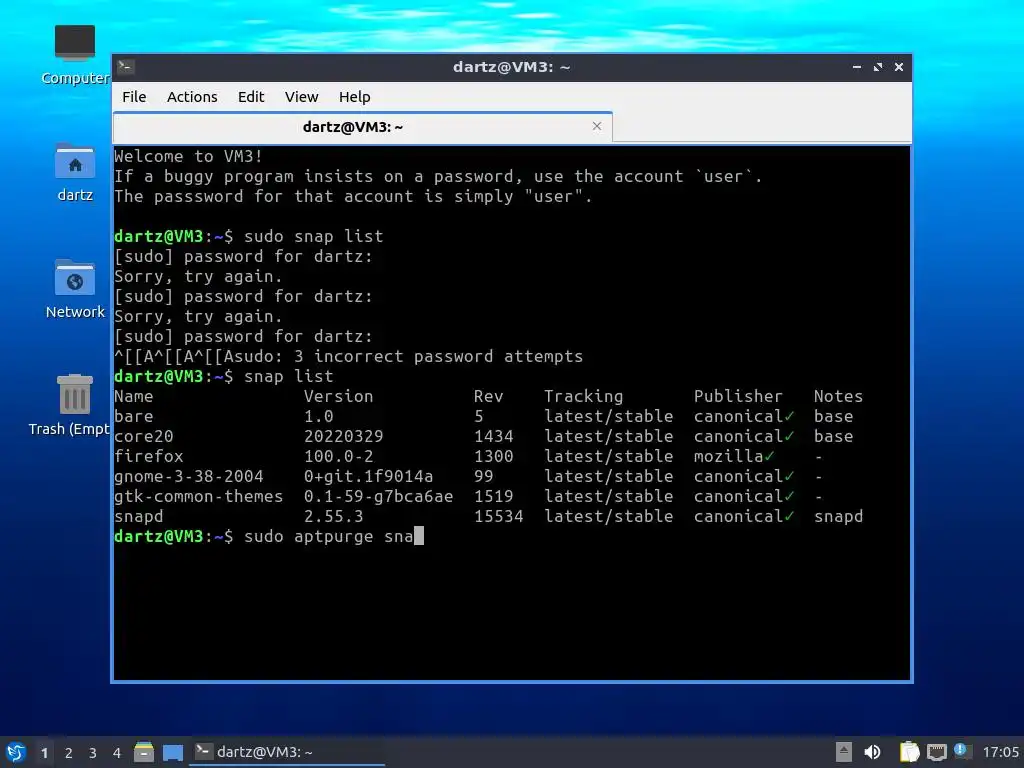Click the 'Publisher' column header
Image resolution: width=1024 pixels, height=768 pixels.
(738, 396)
